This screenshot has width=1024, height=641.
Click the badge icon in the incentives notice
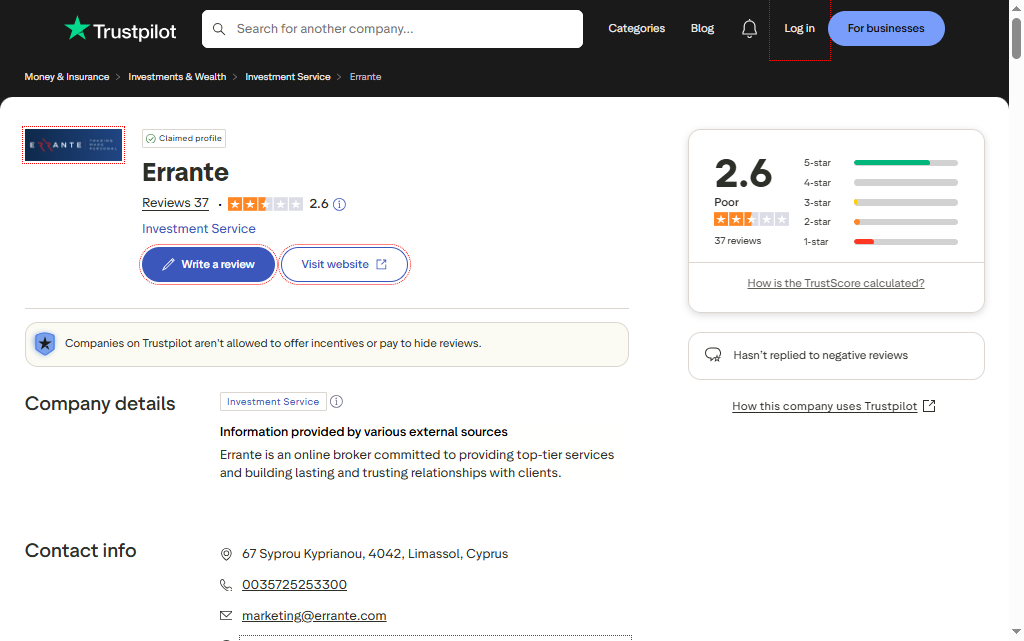tap(44, 343)
